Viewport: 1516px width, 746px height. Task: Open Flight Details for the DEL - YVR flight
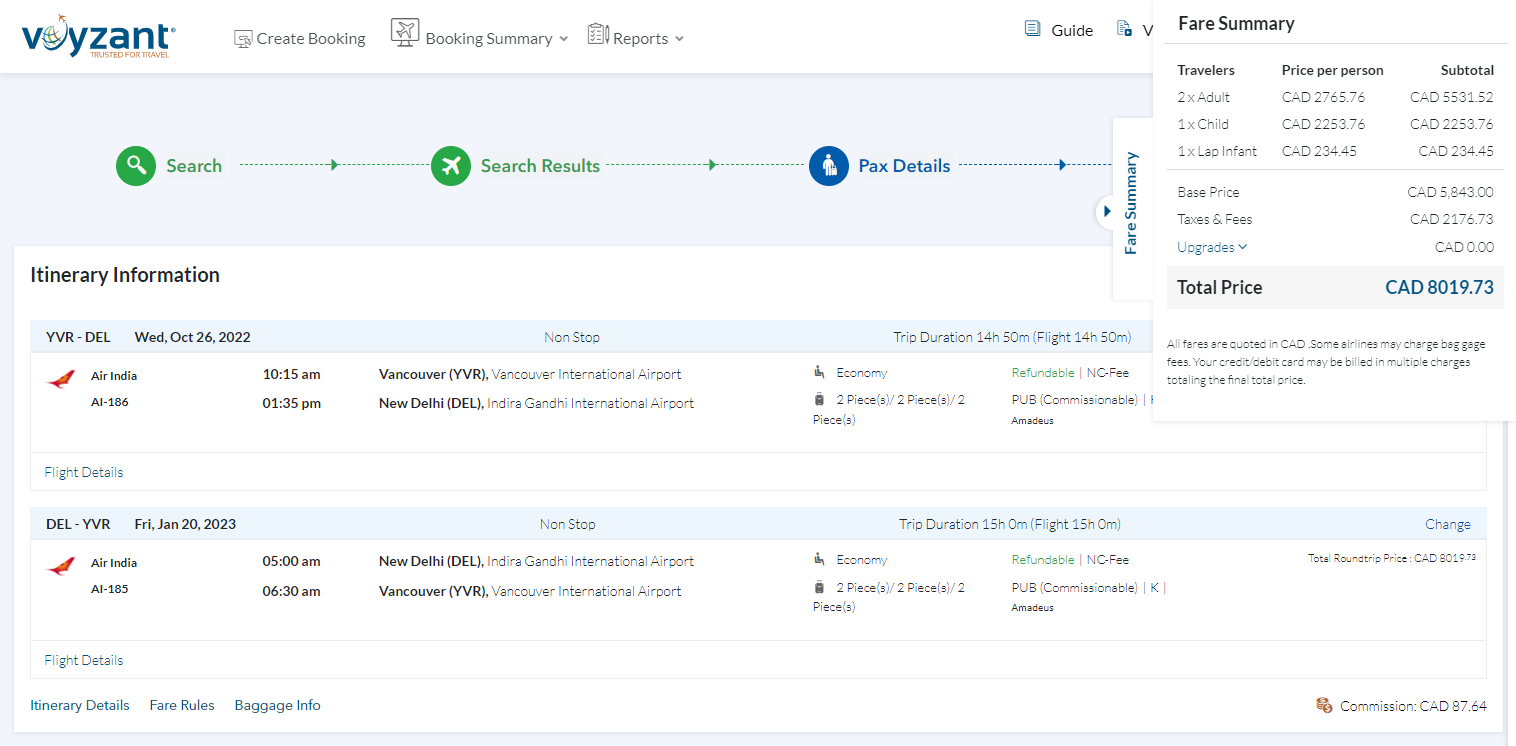pyautogui.click(x=84, y=660)
